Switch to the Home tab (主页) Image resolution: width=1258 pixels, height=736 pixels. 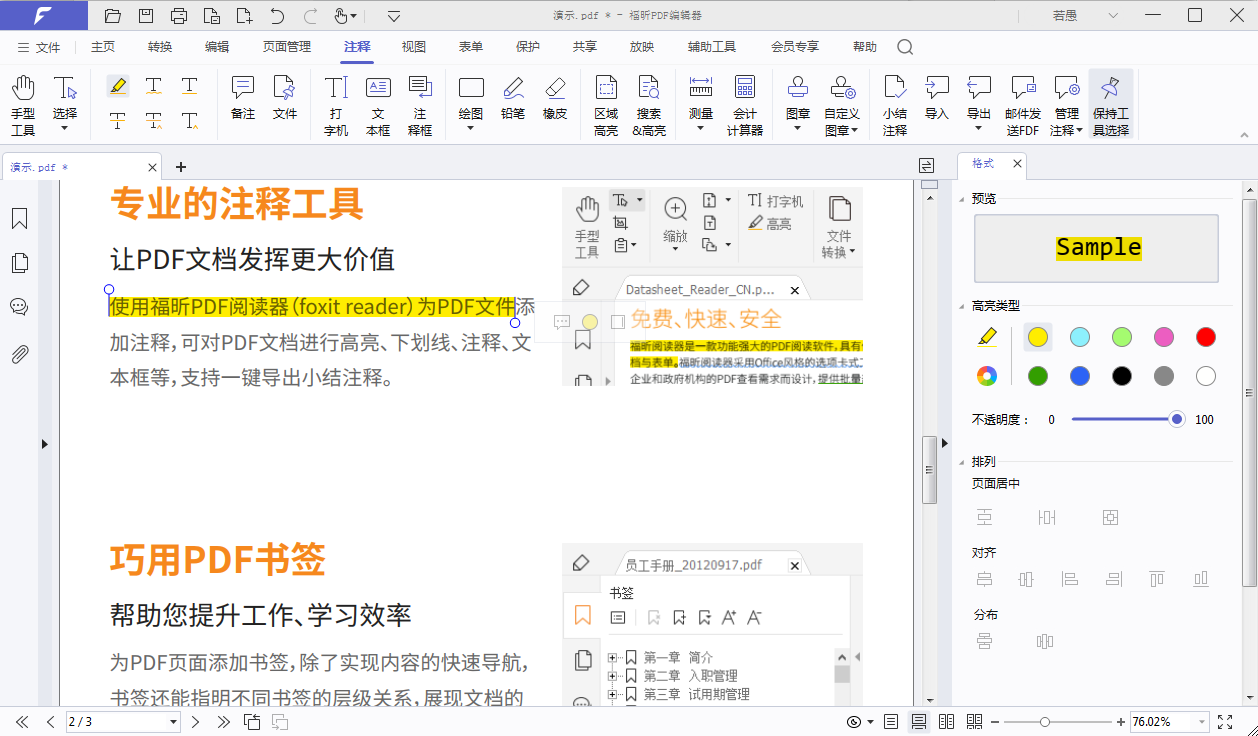(103, 47)
